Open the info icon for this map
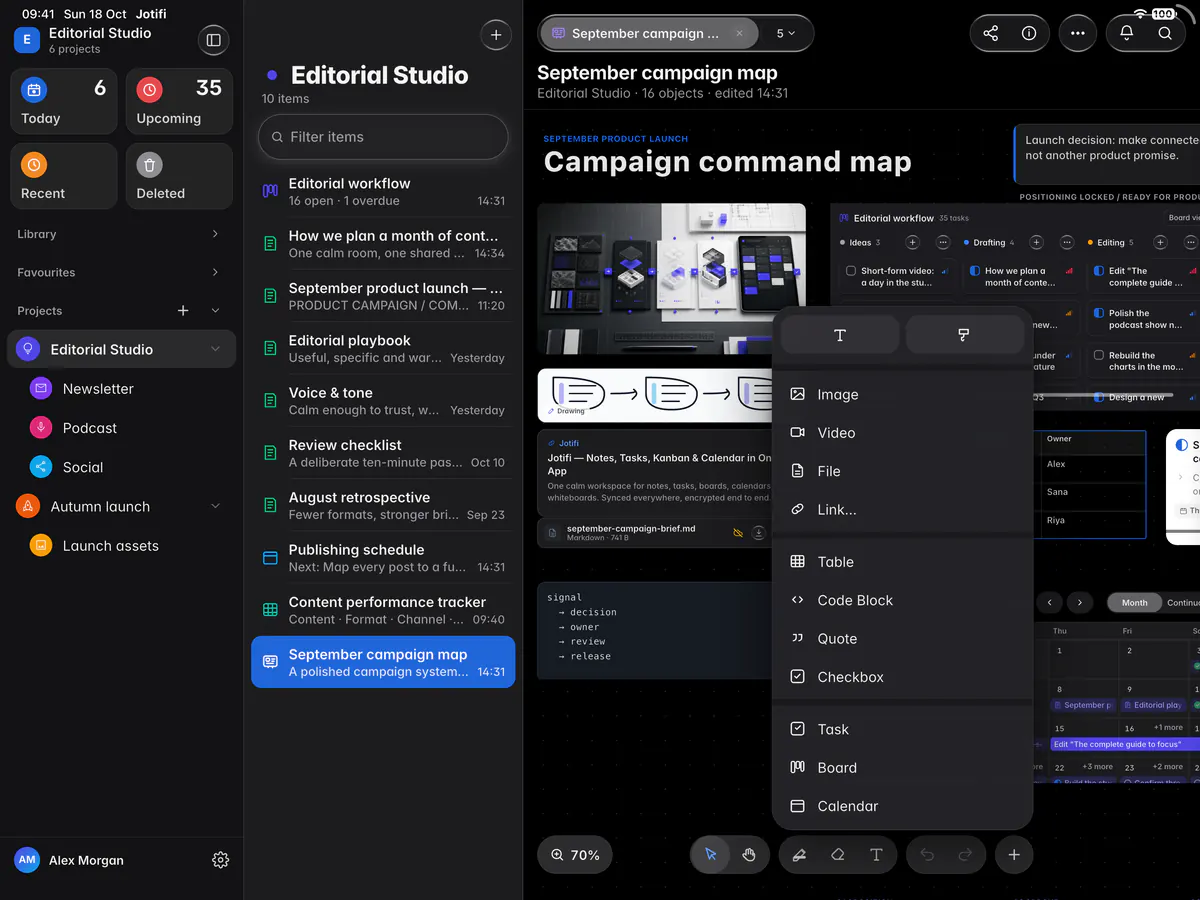This screenshot has width=1200, height=900. click(x=1029, y=33)
